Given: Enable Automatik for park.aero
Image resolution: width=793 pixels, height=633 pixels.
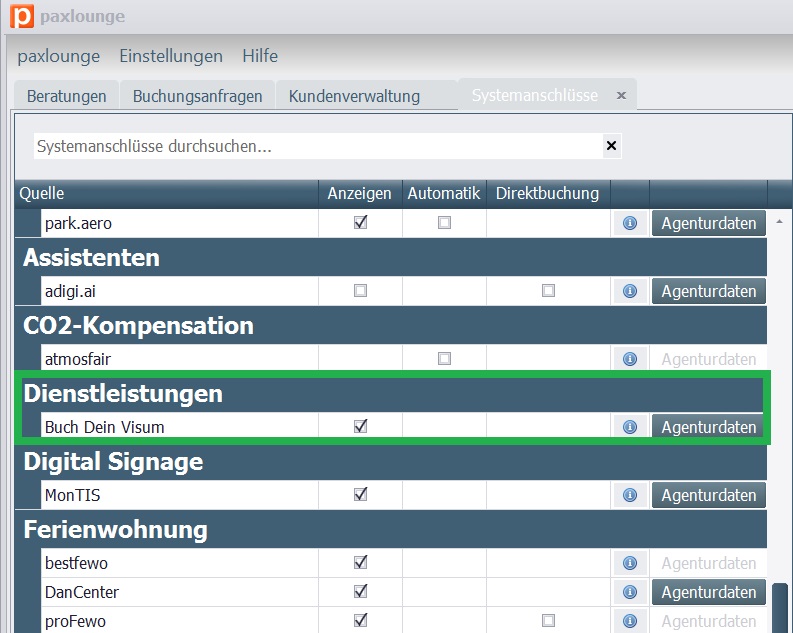Looking at the screenshot, I should click(444, 222).
